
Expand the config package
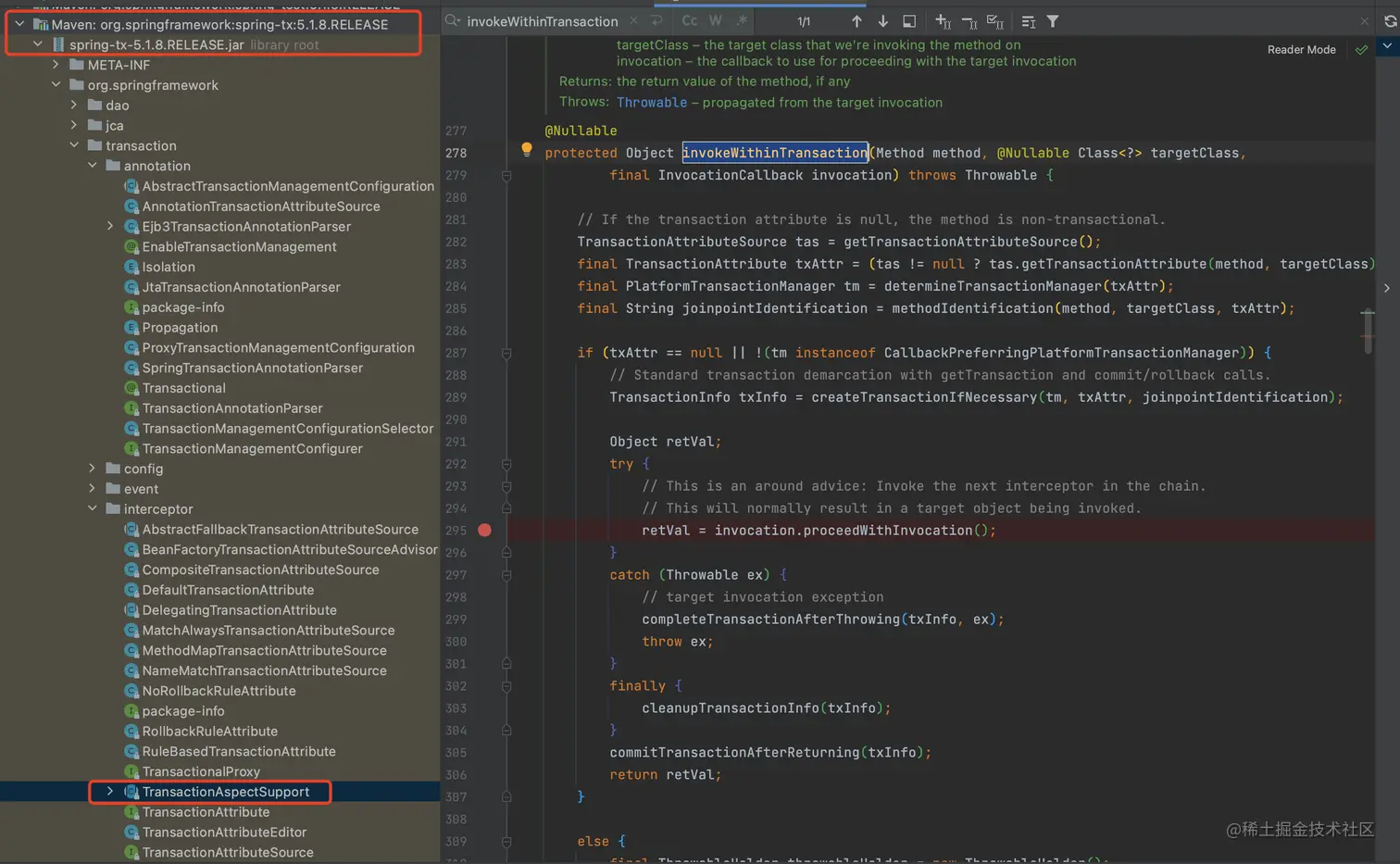[x=93, y=469]
